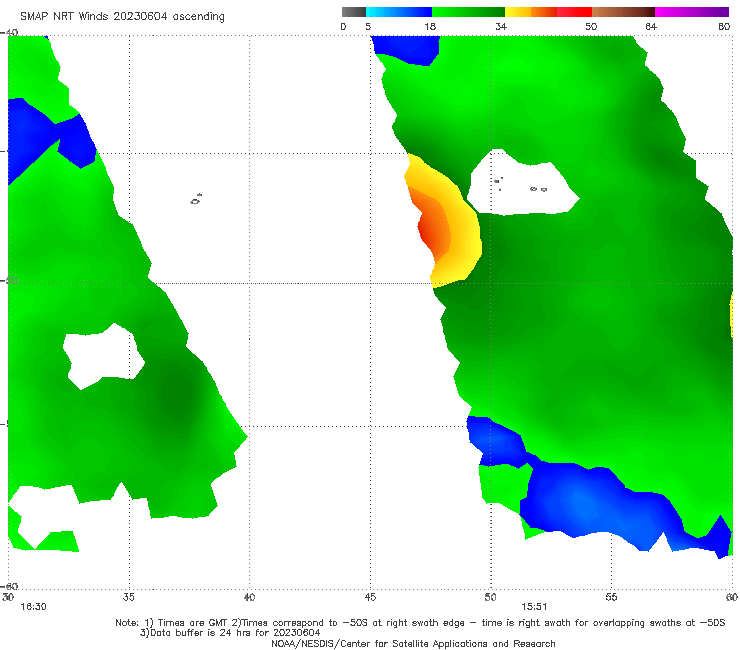Click the note line starting "Note: 1) Times are GMT"
The image size is (740, 650).
[x=420, y=623]
